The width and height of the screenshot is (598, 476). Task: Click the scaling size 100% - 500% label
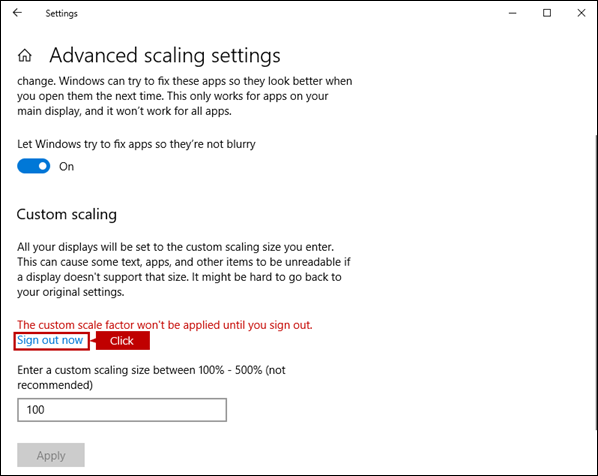tap(151, 377)
